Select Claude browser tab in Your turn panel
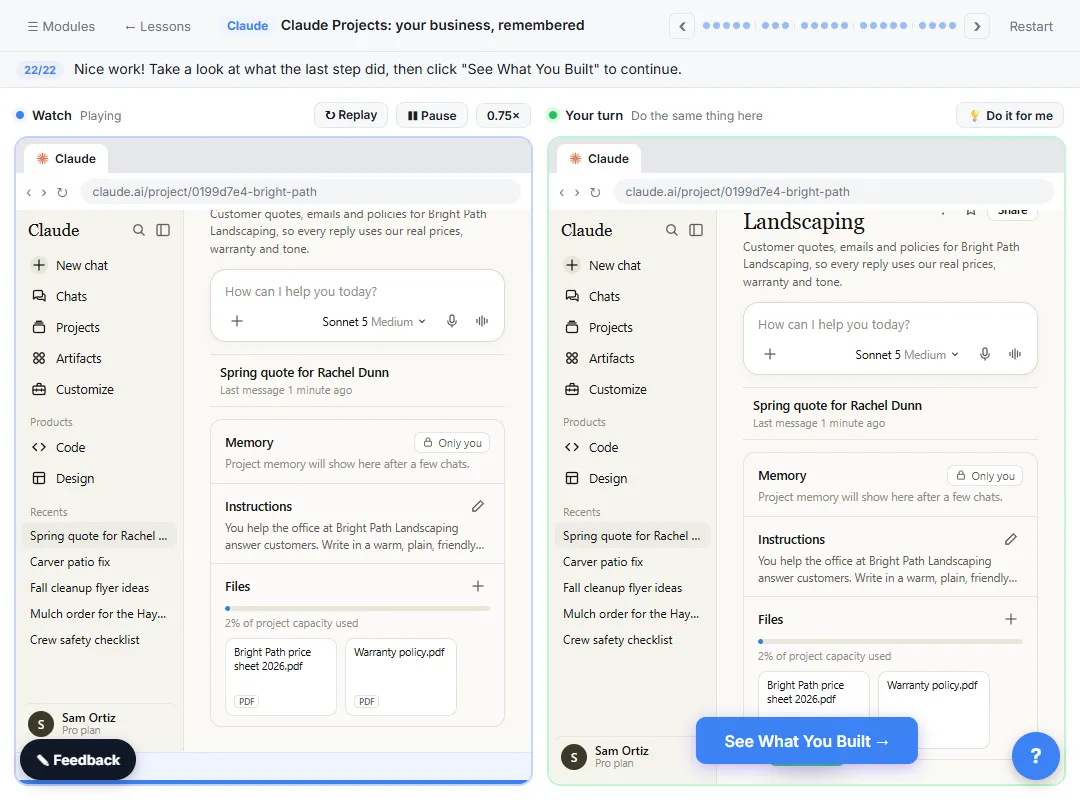The image size is (1080, 800). [x=599, y=158]
